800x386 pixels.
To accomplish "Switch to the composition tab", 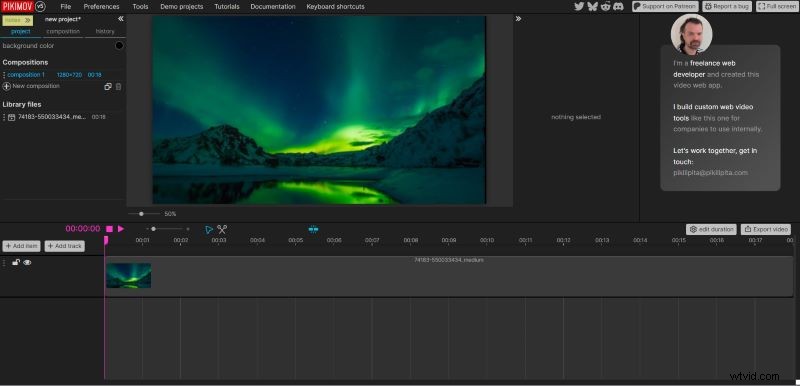I will click(x=63, y=31).
